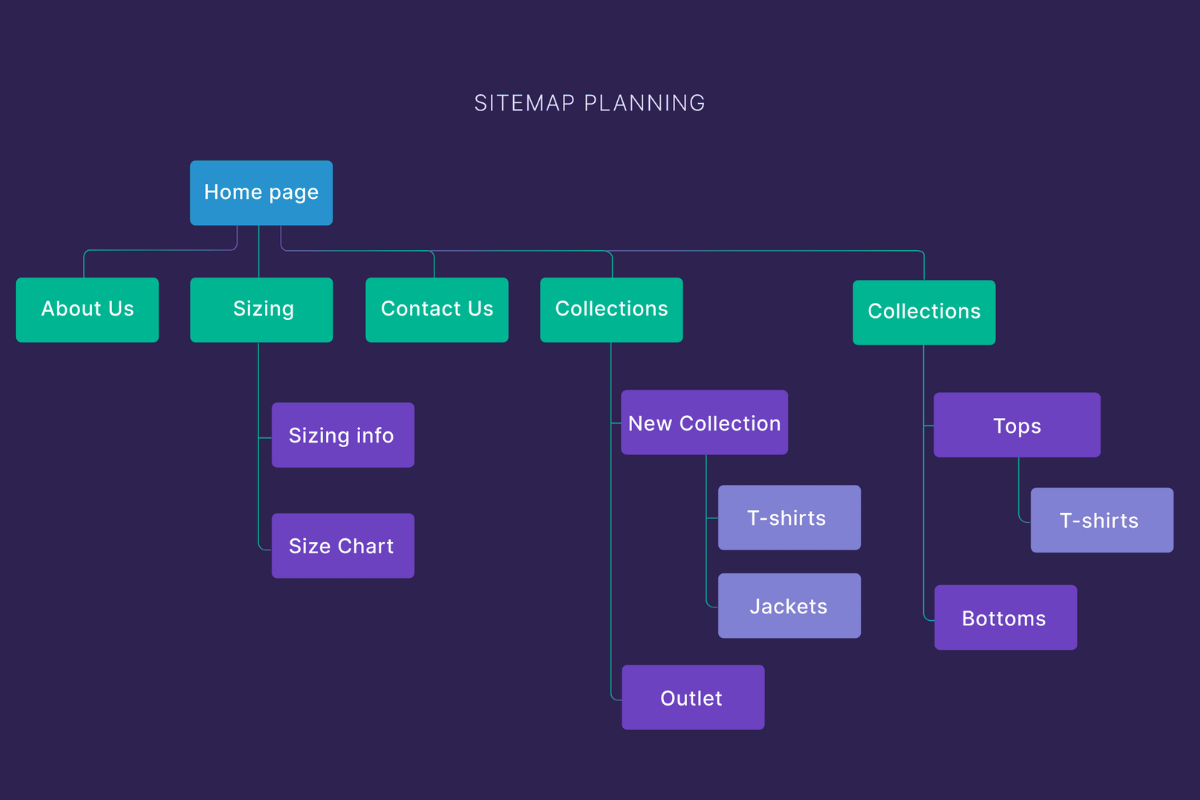Click the T-shirts box above Jackets
Screen dimensions: 1200x800
coord(789,518)
